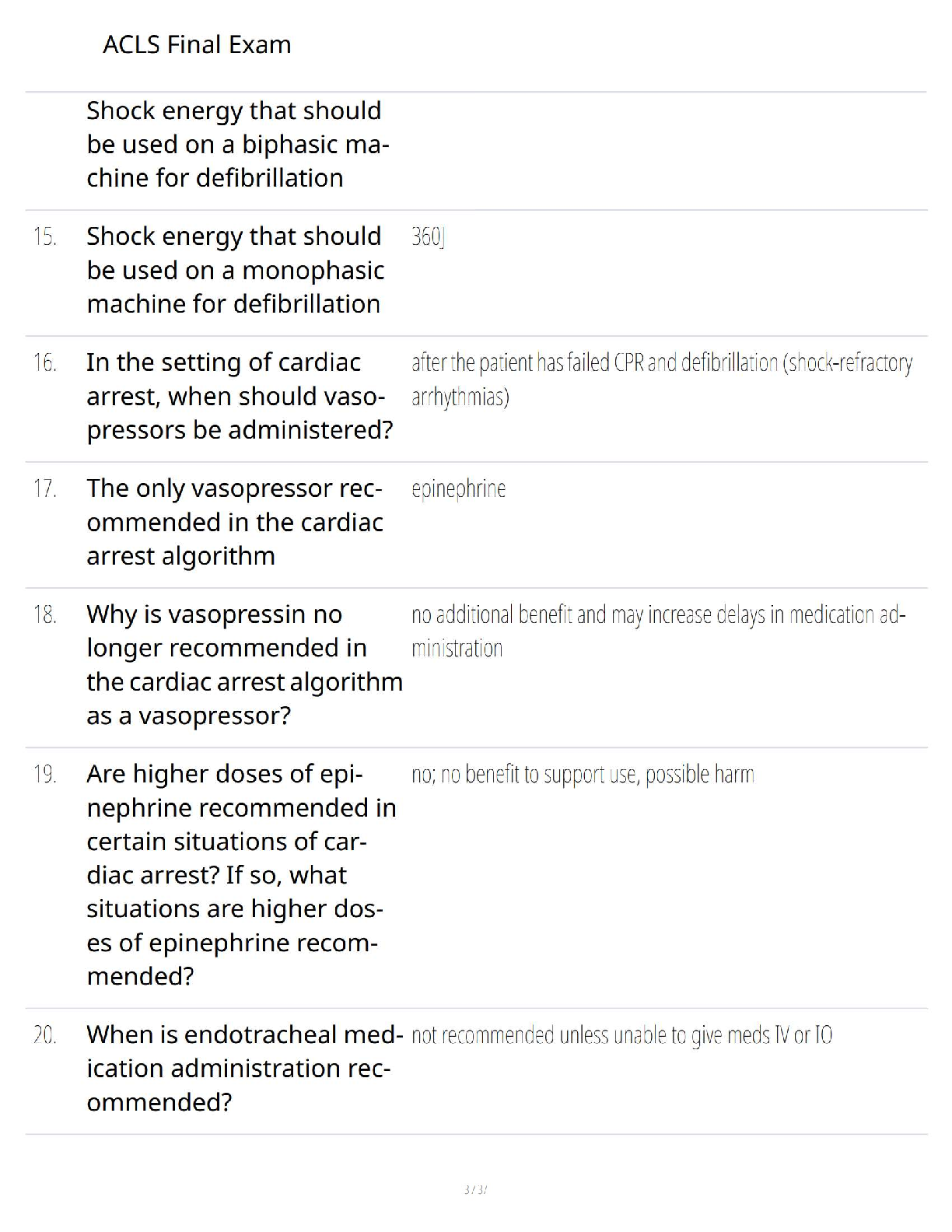952x1232 pixels.
Task: Click the only recommended vasopressor question
Action: (x=234, y=522)
